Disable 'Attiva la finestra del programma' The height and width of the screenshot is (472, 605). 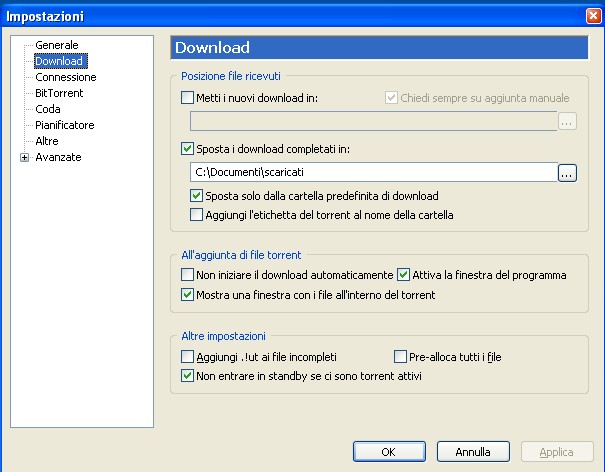[x=404, y=275]
